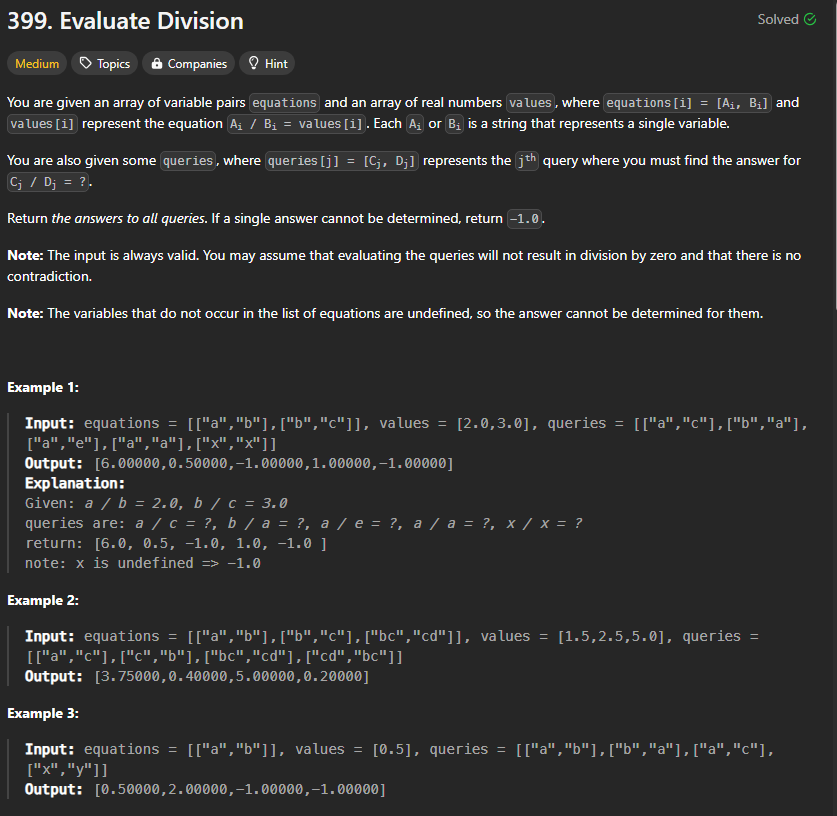Image resolution: width=837 pixels, height=816 pixels.
Task: Click the Medium difficulty badge
Action: (x=37, y=64)
